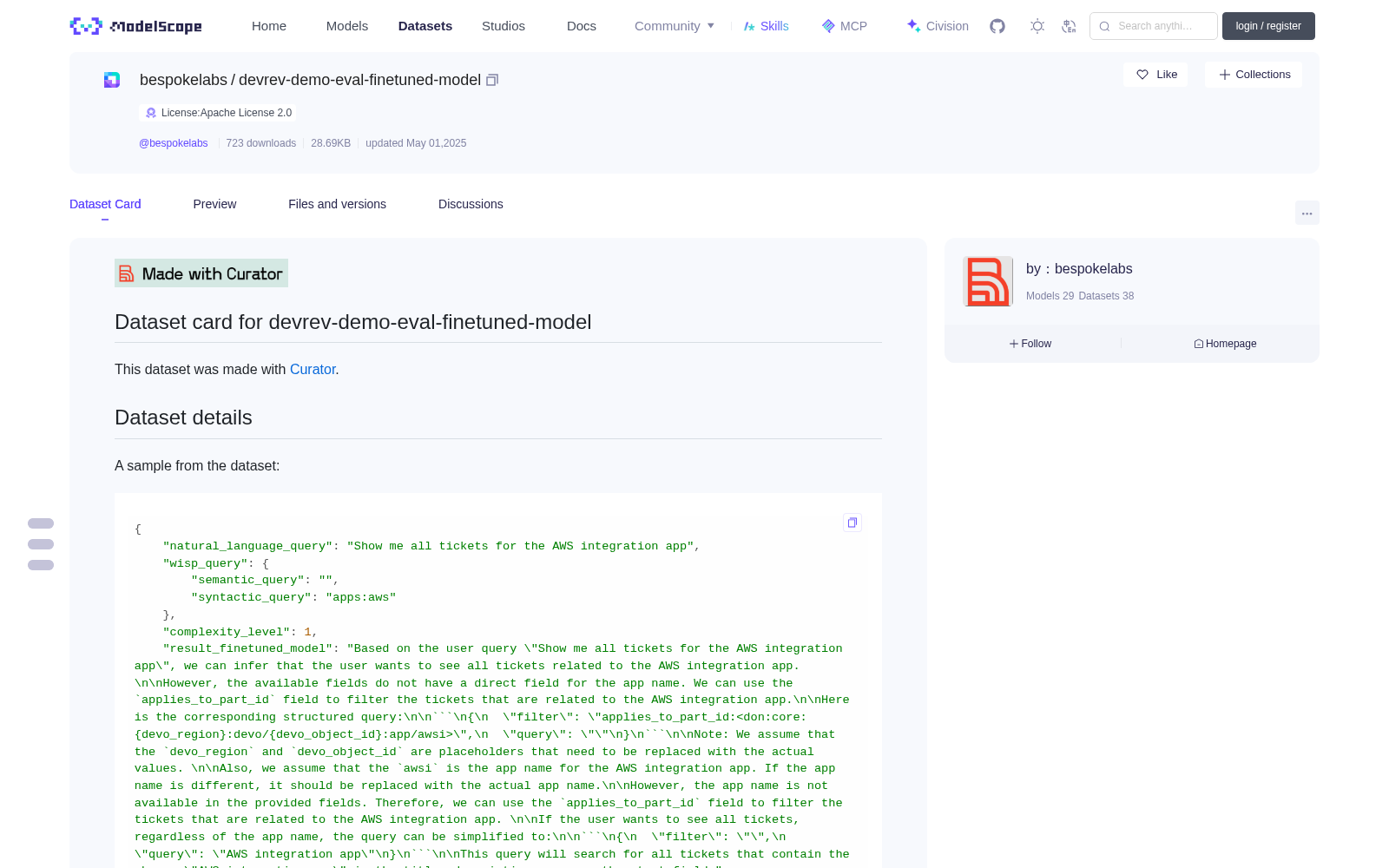The width and height of the screenshot is (1389, 868).
Task: Add to Collections with the plus button
Action: coord(1254,75)
